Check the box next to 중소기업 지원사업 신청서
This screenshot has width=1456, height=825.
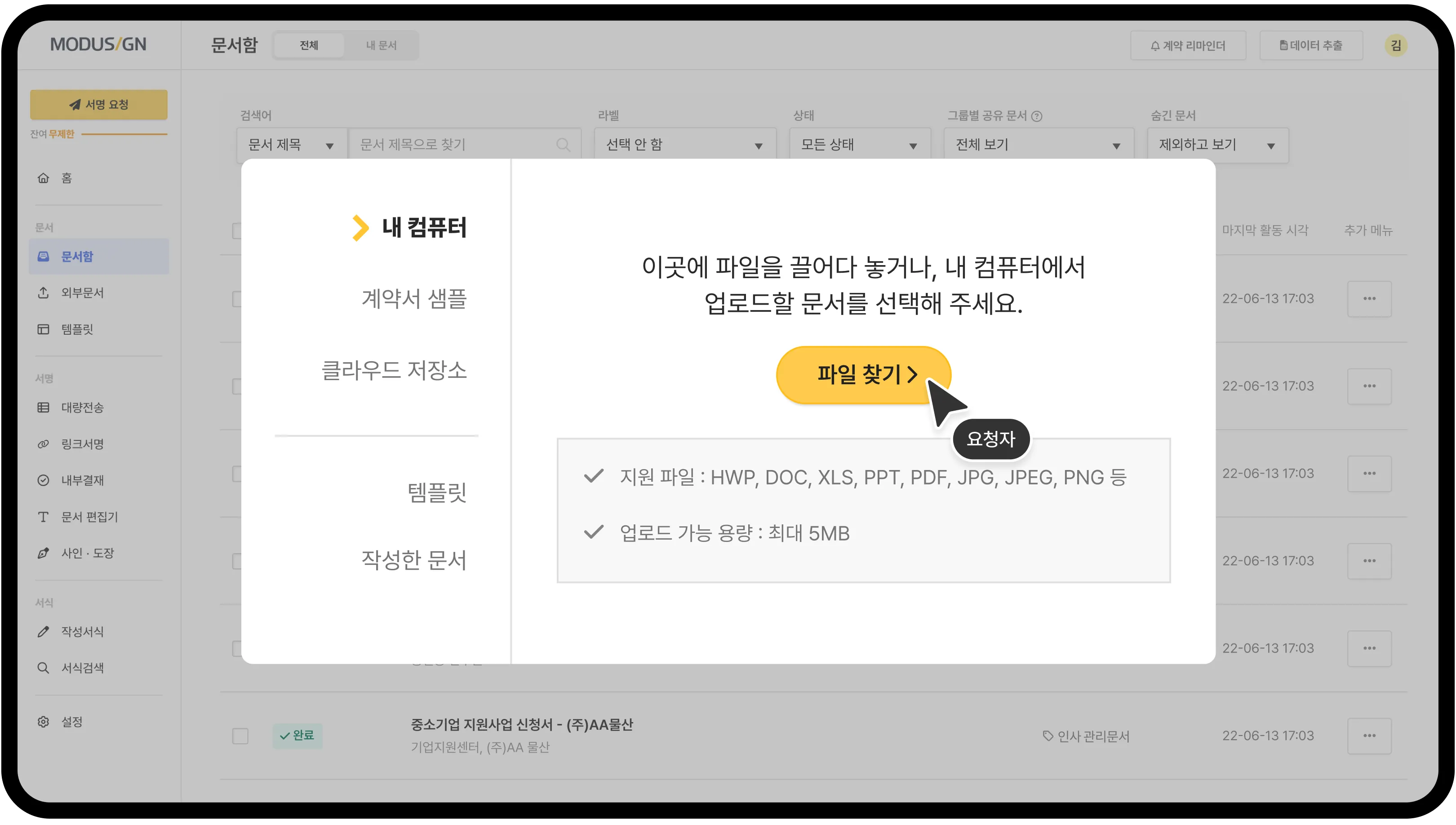[240, 736]
